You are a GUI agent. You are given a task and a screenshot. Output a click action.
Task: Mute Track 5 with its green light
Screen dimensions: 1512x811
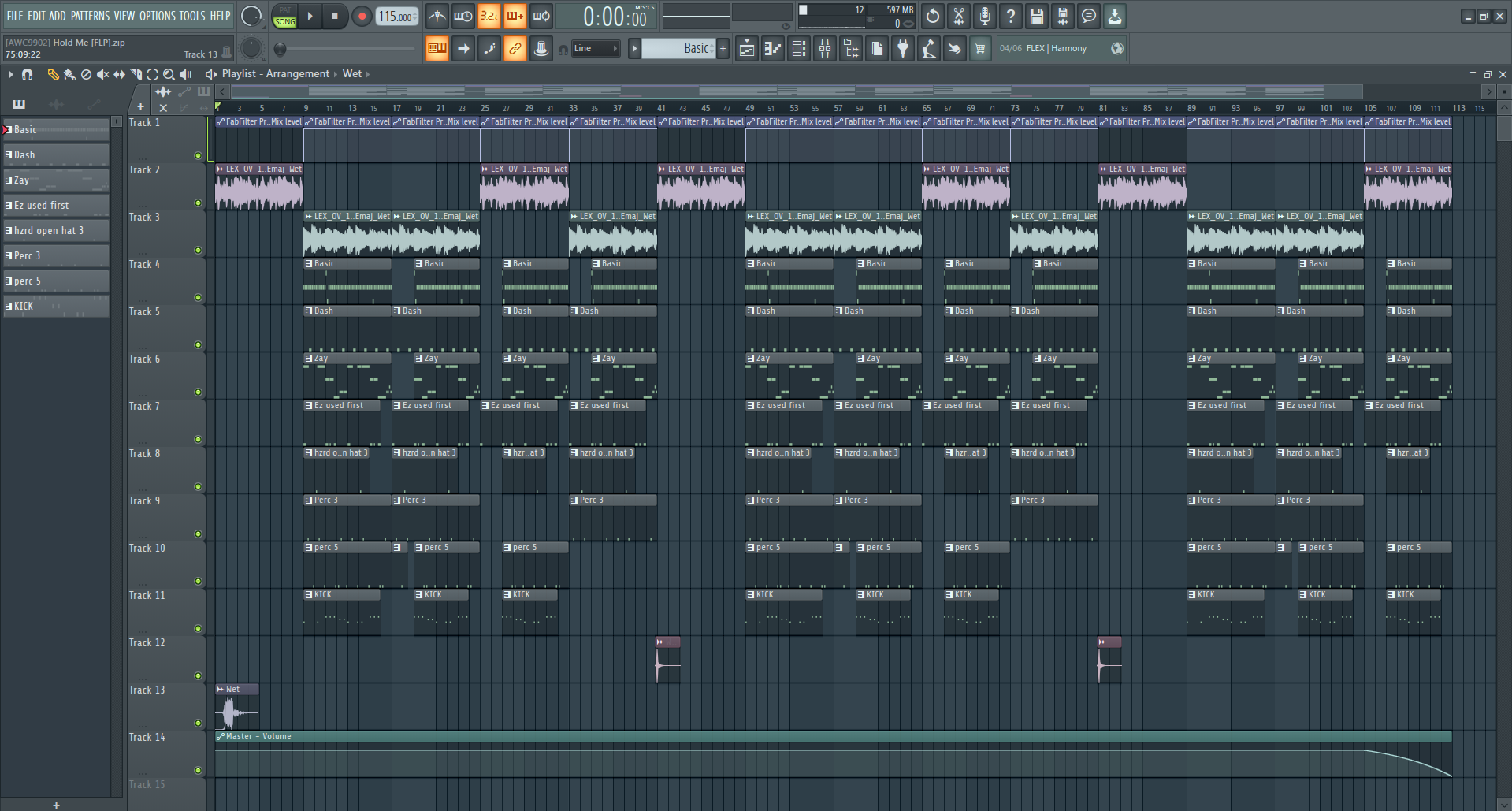pyautogui.click(x=198, y=345)
